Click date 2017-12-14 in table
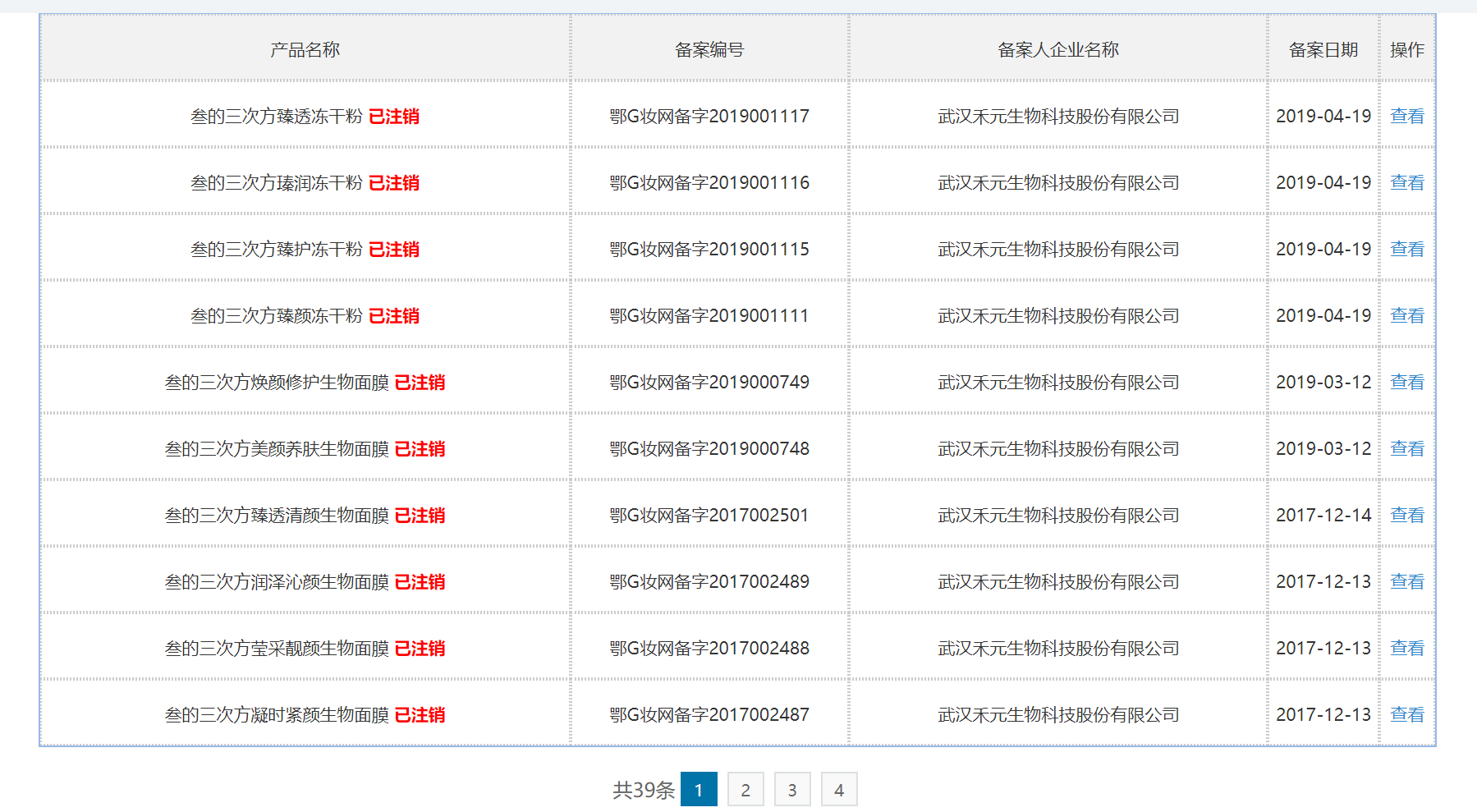The height and width of the screenshot is (812, 1477). click(1323, 515)
